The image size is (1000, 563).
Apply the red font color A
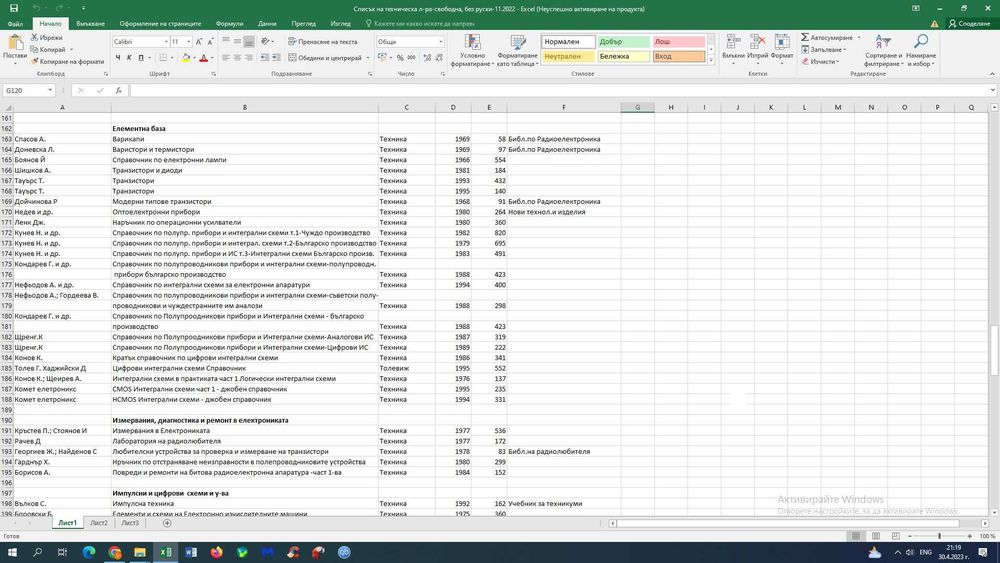click(x=203, y=57)
